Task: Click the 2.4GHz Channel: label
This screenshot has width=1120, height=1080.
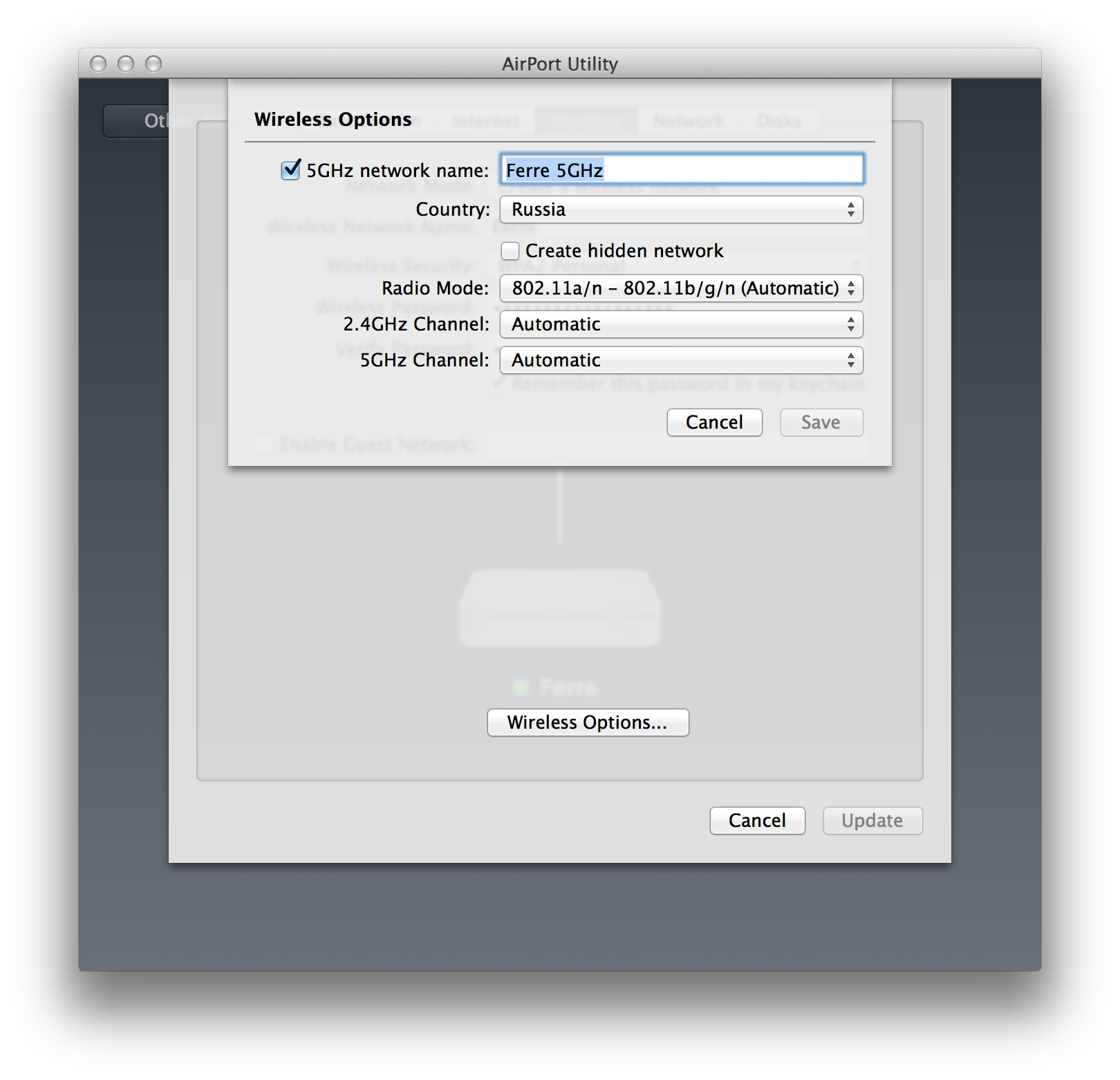Action: (416, 324)
